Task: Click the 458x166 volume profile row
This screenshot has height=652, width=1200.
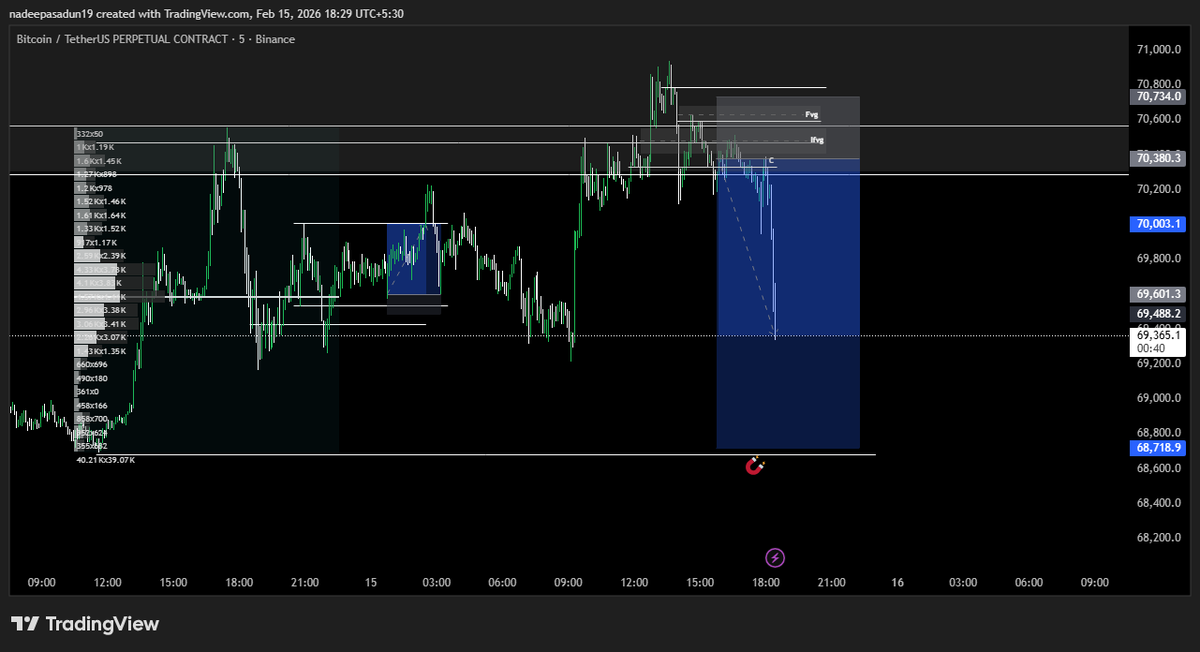Action: (x=91, y=405)
